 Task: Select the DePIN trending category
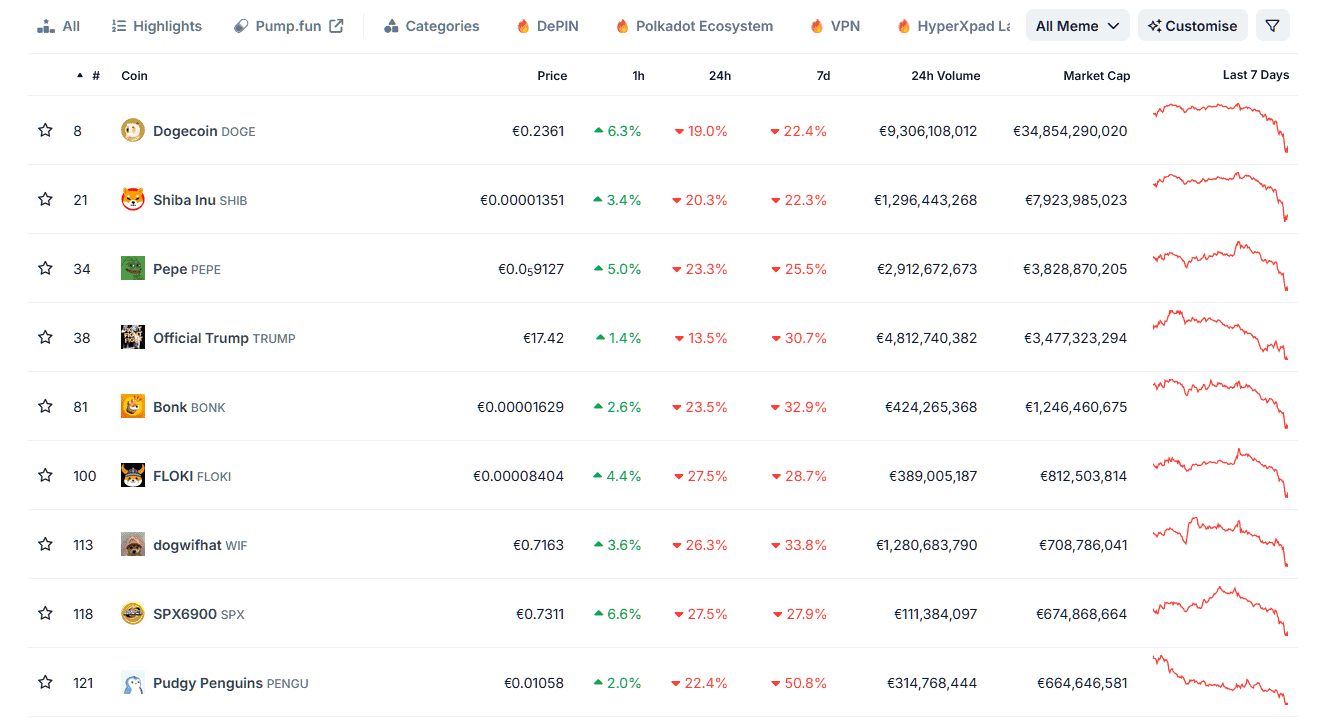pos(547,26)
